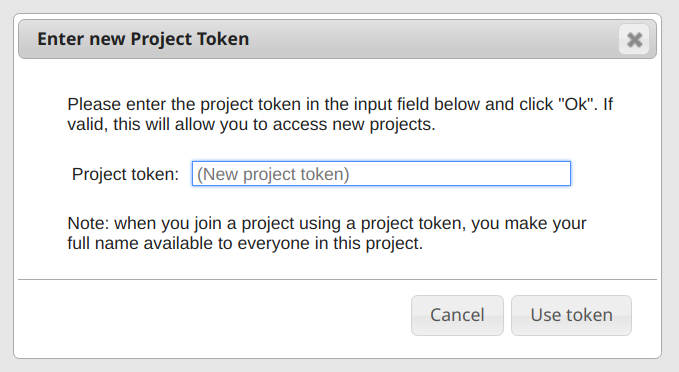Click the instruction text starting "Please enter"
This screenshot has width=679, height=372.
pos(340,114)
